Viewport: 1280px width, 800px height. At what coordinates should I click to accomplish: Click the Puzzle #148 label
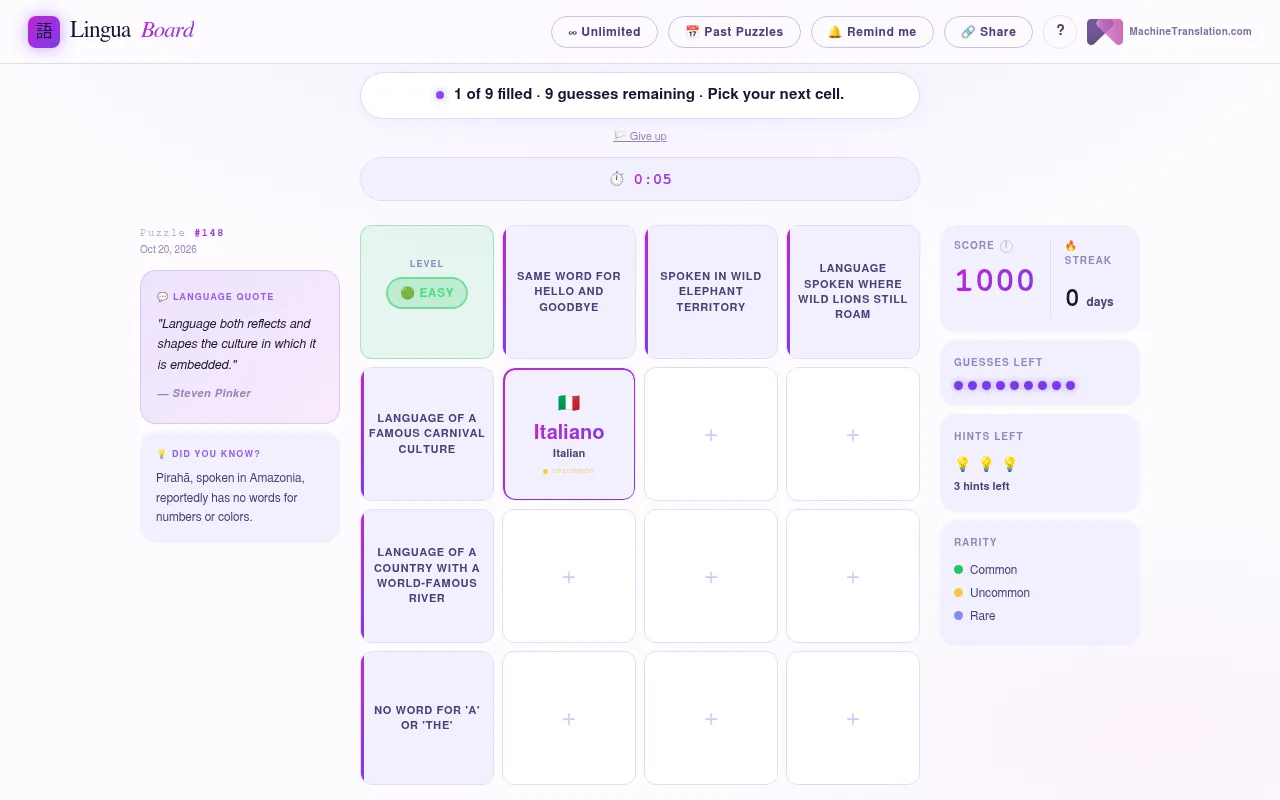(x=182, y=233)
